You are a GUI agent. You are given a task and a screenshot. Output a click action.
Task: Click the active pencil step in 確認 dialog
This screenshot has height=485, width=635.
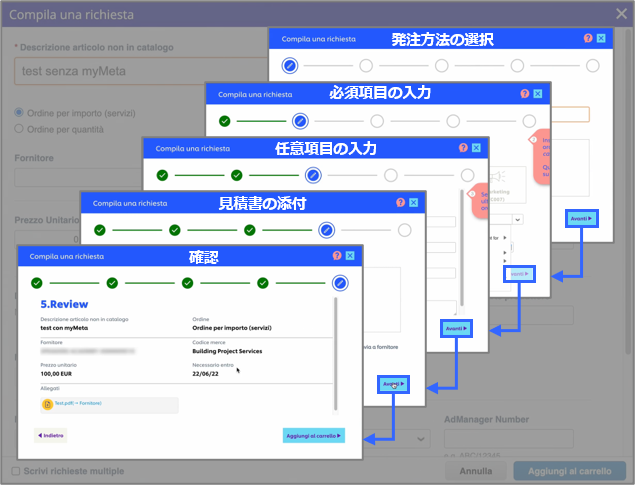pyautogui.click(x=340, y=283)
